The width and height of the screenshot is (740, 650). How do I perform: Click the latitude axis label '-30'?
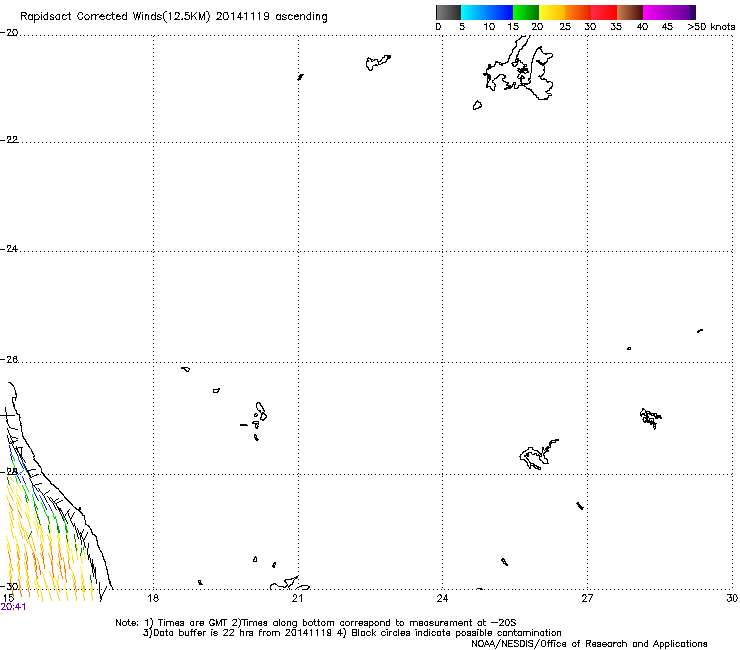(x=9, y=586)
